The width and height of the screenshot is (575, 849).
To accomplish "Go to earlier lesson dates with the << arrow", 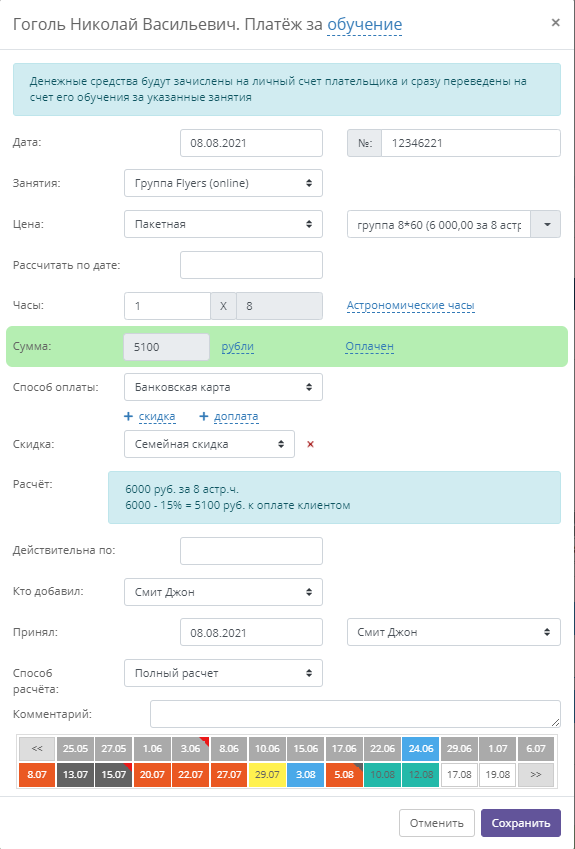I will (x=37, y=749).
